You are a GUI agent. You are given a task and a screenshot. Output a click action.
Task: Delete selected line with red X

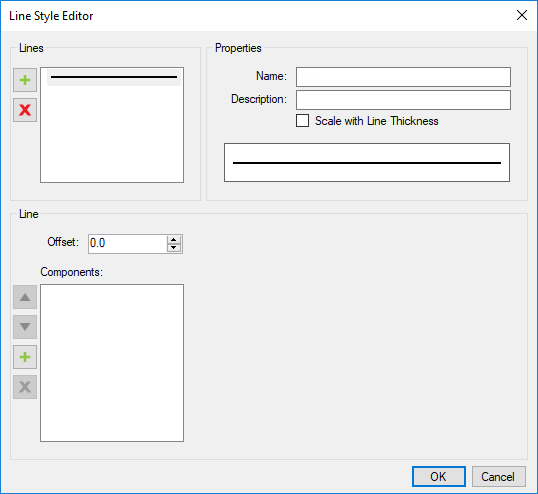pyautogui.click(x=25, y=110)
